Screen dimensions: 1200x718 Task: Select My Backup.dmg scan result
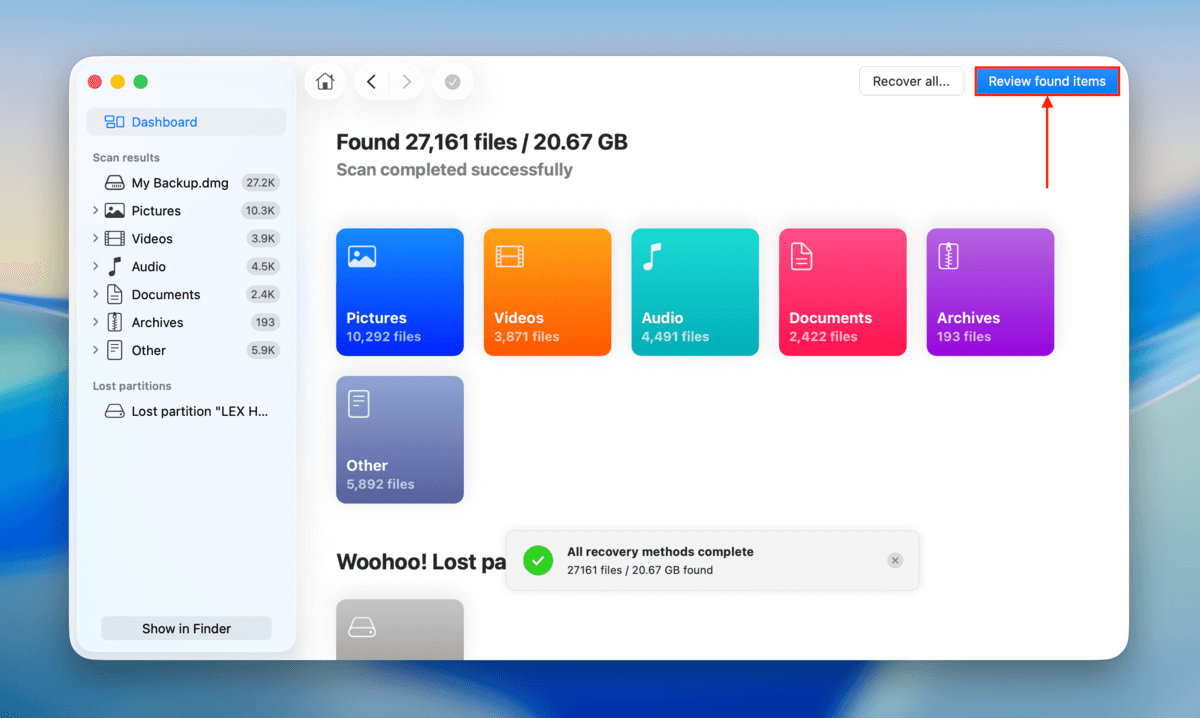186,183
